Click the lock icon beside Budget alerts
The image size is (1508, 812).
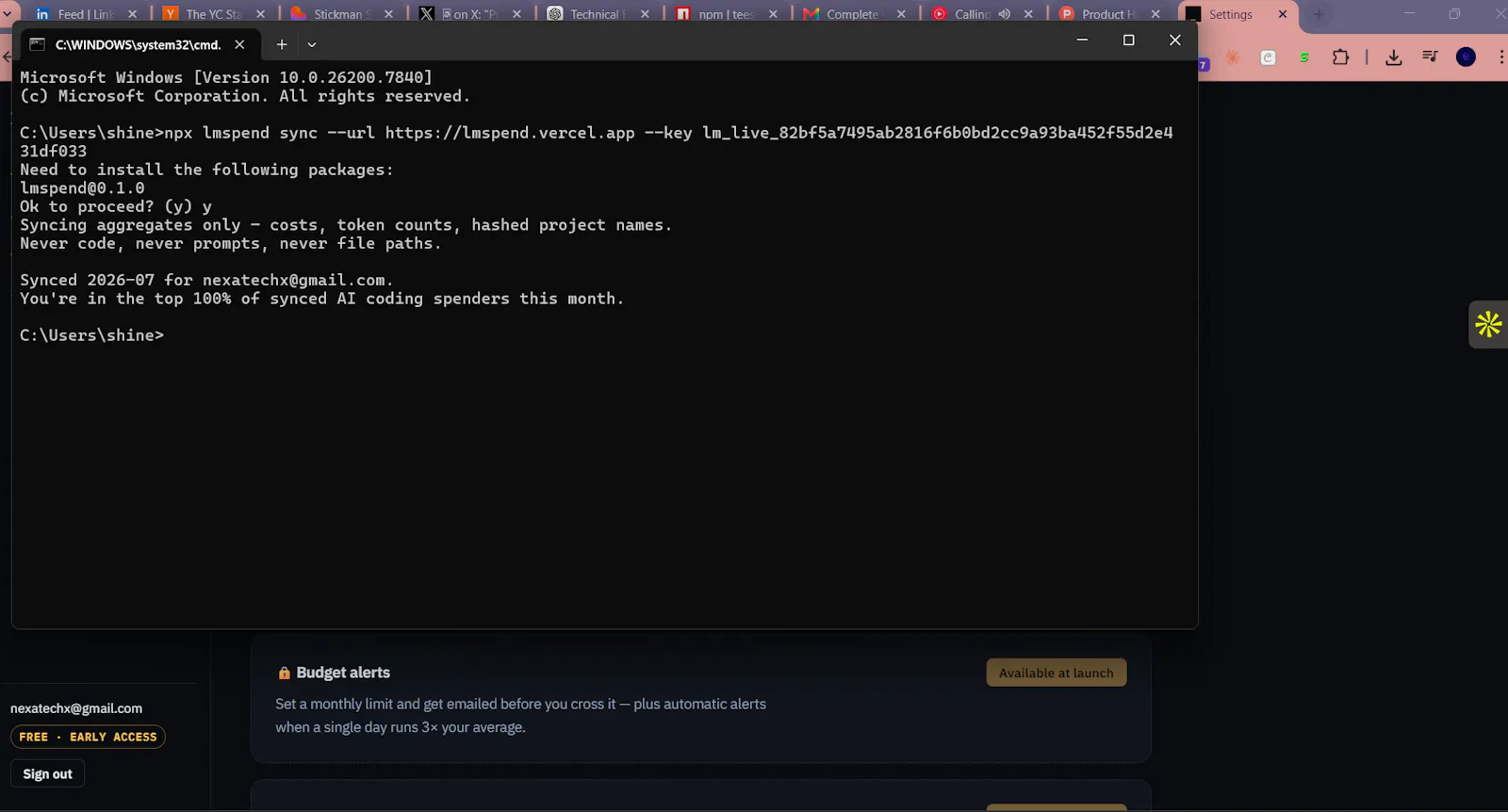[x=284, y=673]
